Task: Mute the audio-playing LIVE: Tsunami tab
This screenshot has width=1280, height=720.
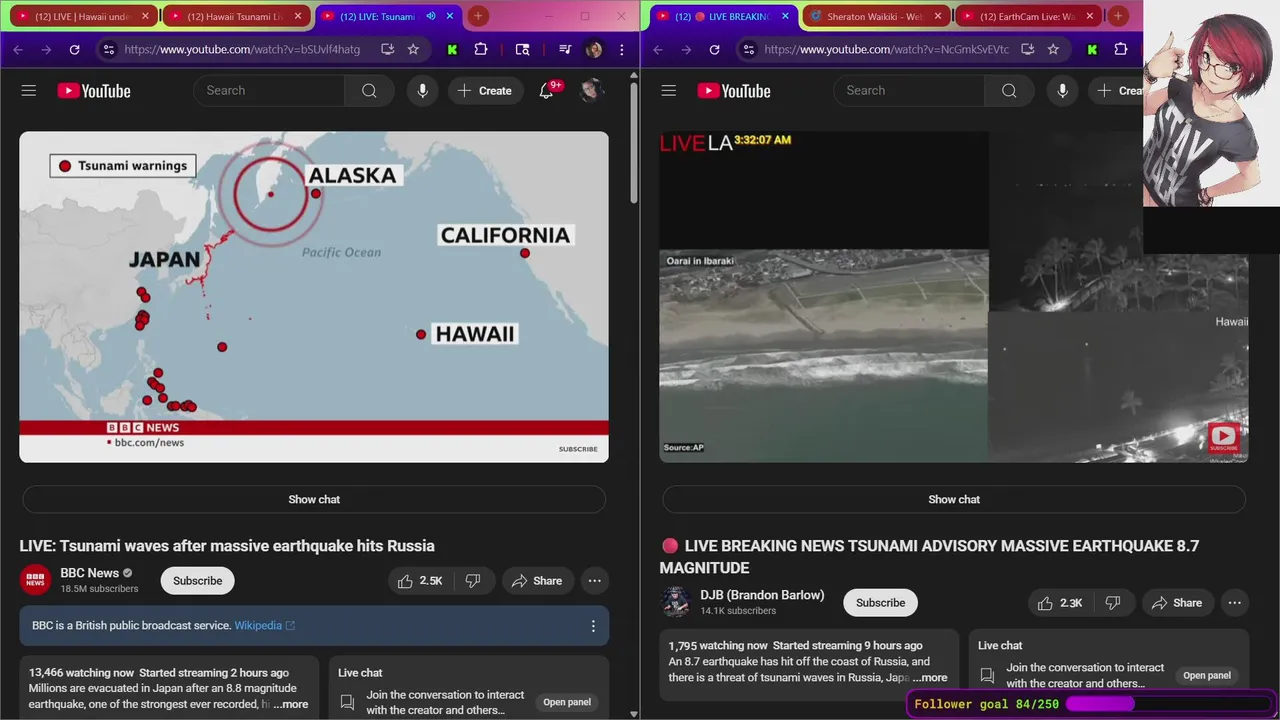Action: [x=431, y=16]
